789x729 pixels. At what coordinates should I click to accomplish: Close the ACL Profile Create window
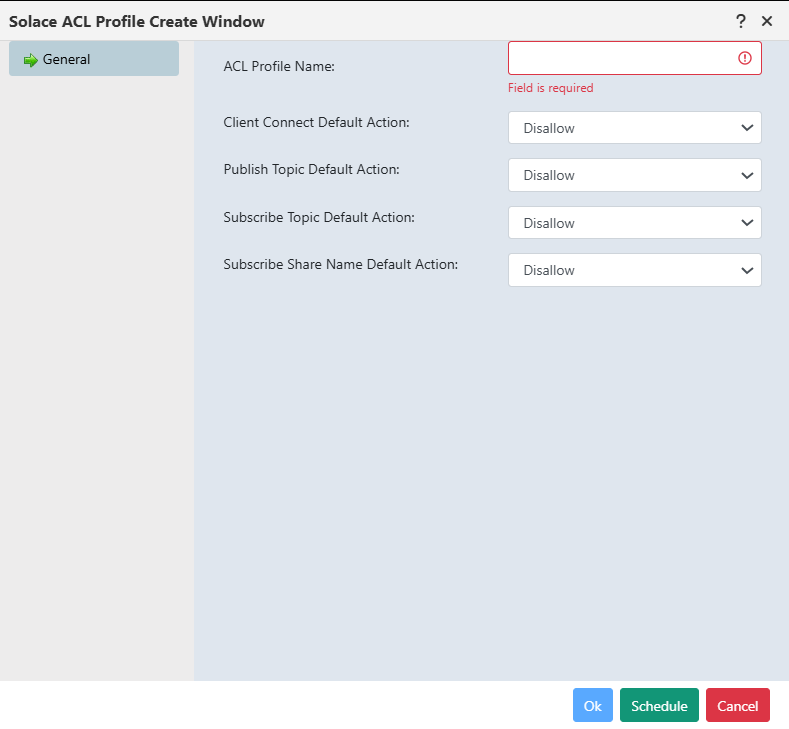click(x=766, y=21)
